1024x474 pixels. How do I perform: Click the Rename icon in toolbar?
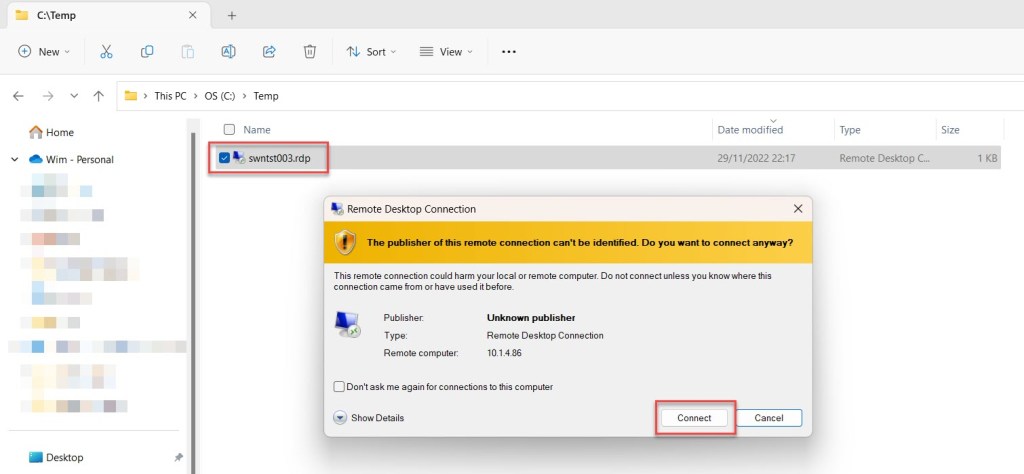[x=228, y=52]
